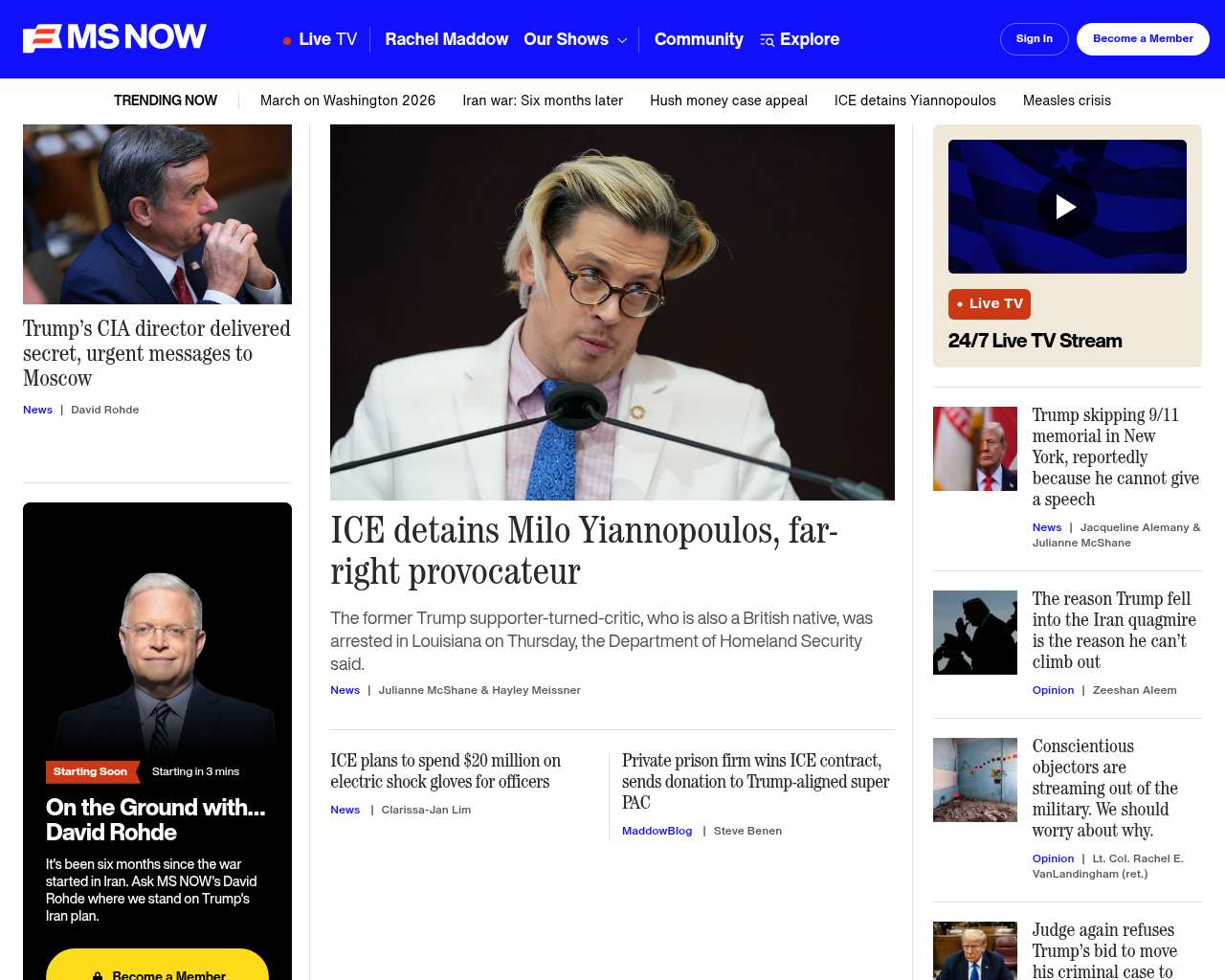Open ICE detains Milo Yiannopoulos headline
The width and height of the screenshot is (1225, 980).
(x=584, y=550)
